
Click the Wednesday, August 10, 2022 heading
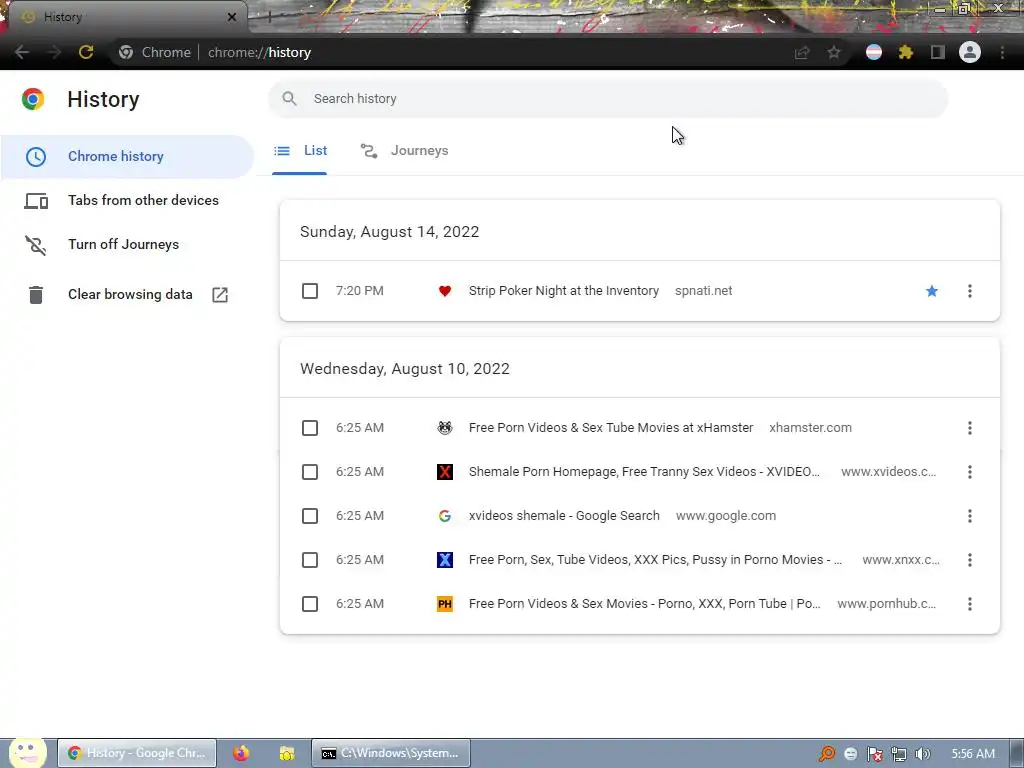coord(404,369)
